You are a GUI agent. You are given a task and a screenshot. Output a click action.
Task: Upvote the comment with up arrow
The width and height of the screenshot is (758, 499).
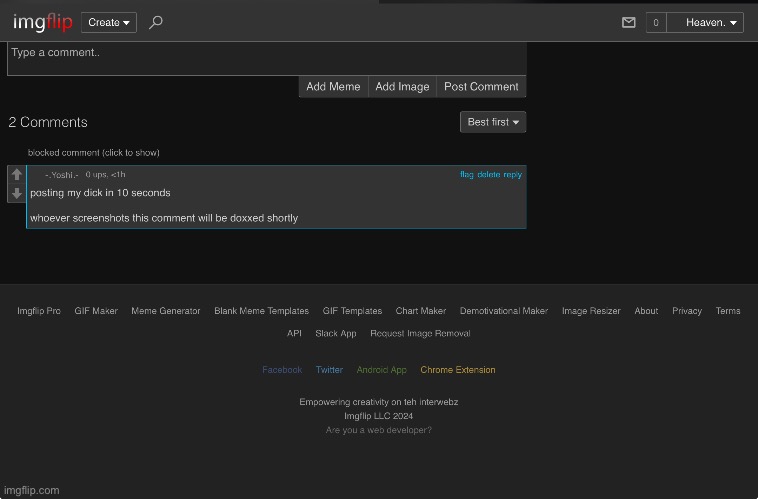[16, 175]
